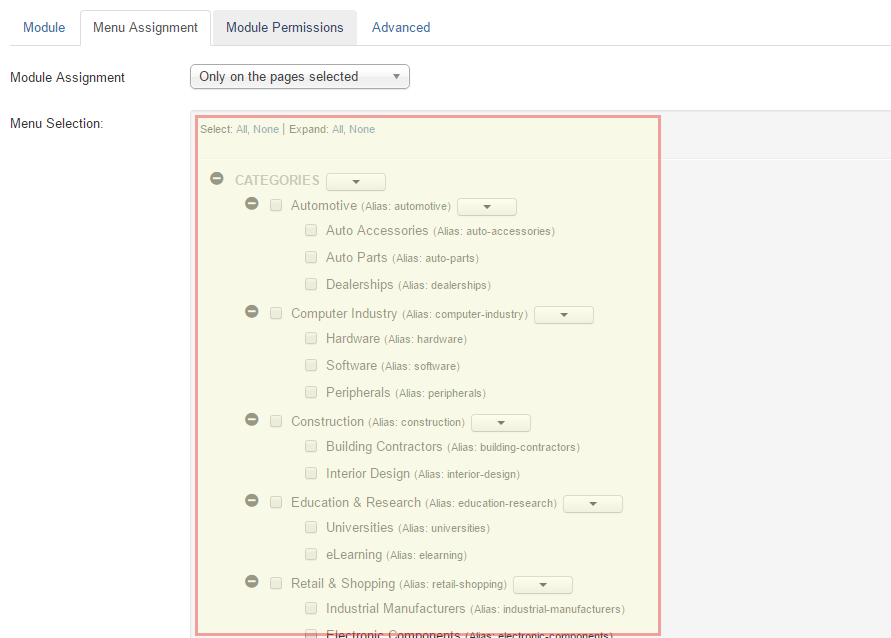
Task: Open the dropdown beside Automotive
Action: [487, 207]
